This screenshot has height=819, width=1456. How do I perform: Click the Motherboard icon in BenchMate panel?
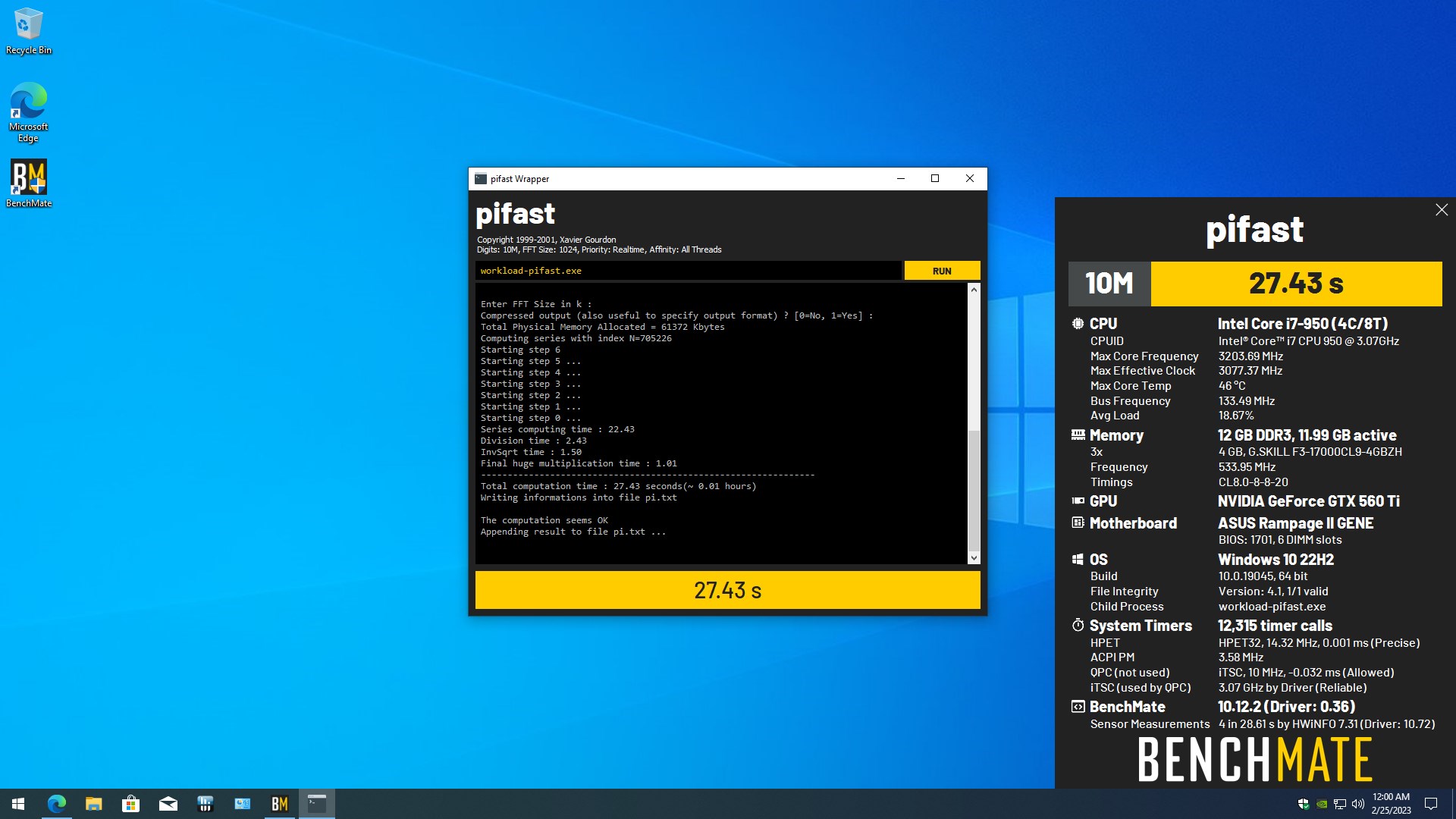click(1078, 522)
